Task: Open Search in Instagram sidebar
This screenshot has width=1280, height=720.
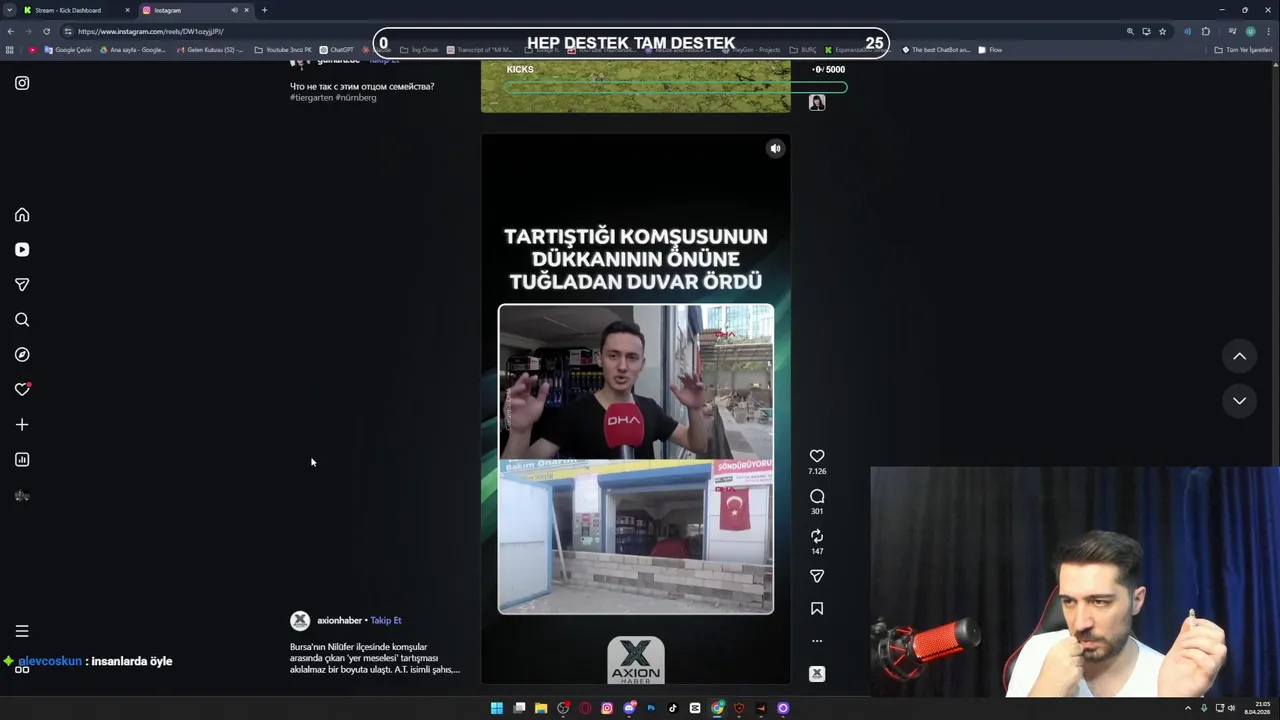Action: coord(22,320)
